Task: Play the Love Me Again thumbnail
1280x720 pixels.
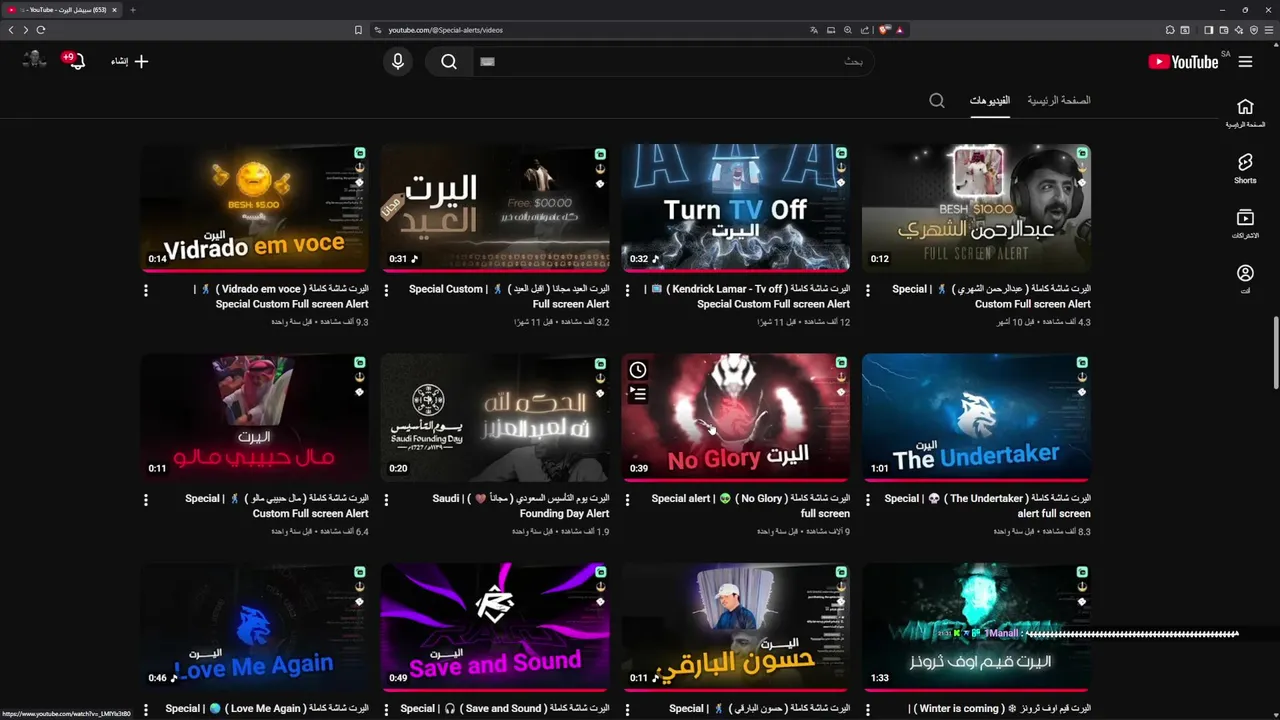Action: (254, 627)
